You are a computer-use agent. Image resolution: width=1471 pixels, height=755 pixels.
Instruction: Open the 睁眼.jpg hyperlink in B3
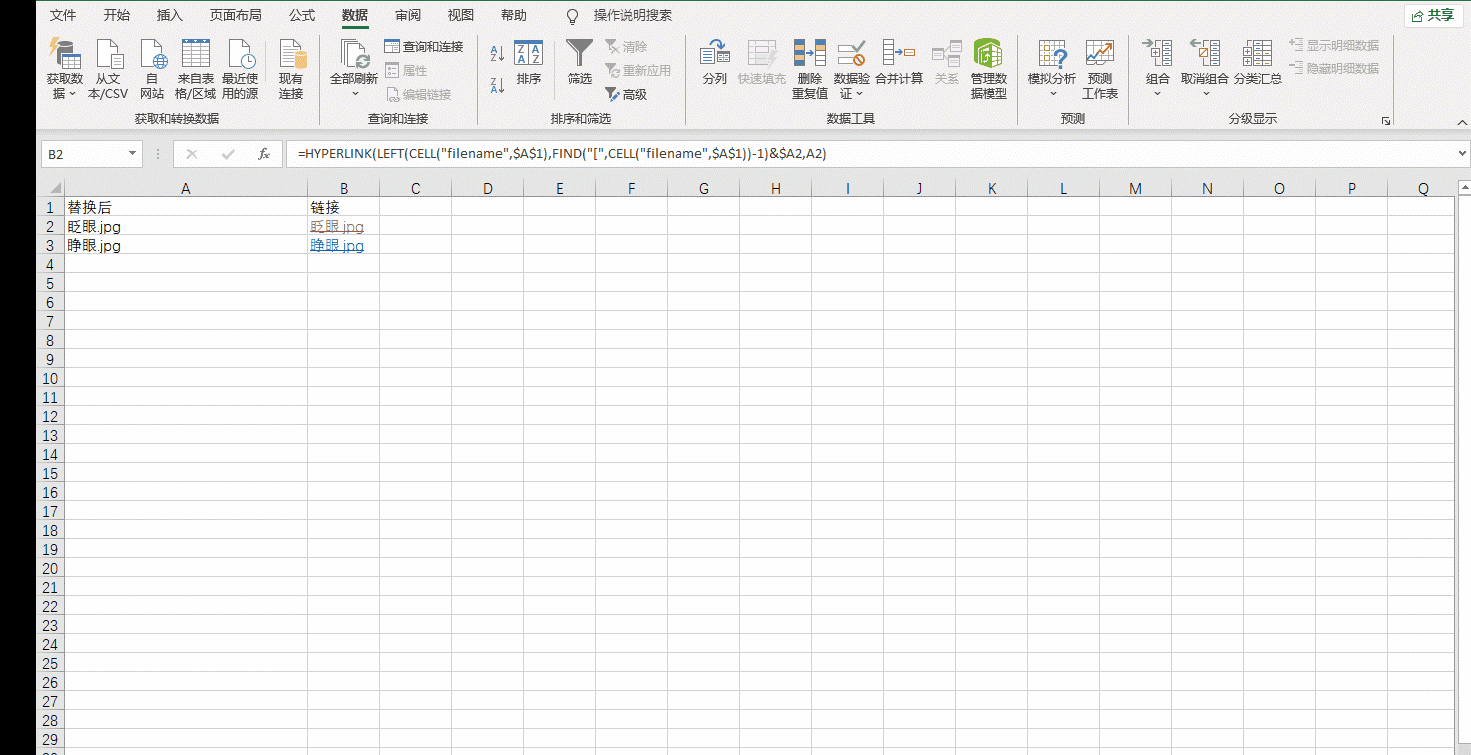[337, 246]
